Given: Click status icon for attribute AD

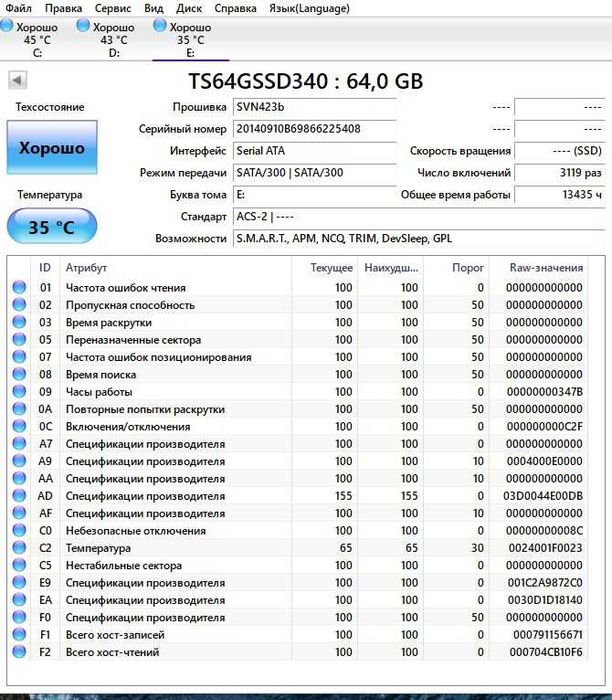Looking at the screenshot, I should tap(19, 496).
